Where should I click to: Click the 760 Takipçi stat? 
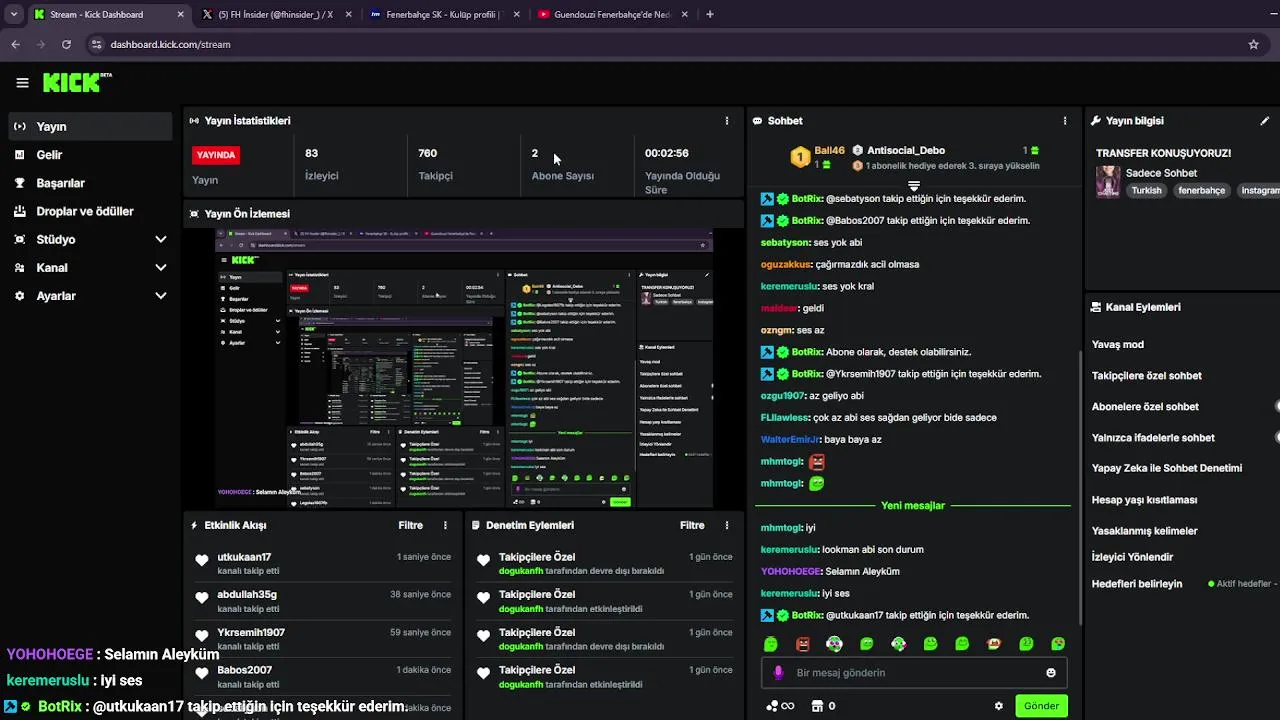tap(436, 164)
